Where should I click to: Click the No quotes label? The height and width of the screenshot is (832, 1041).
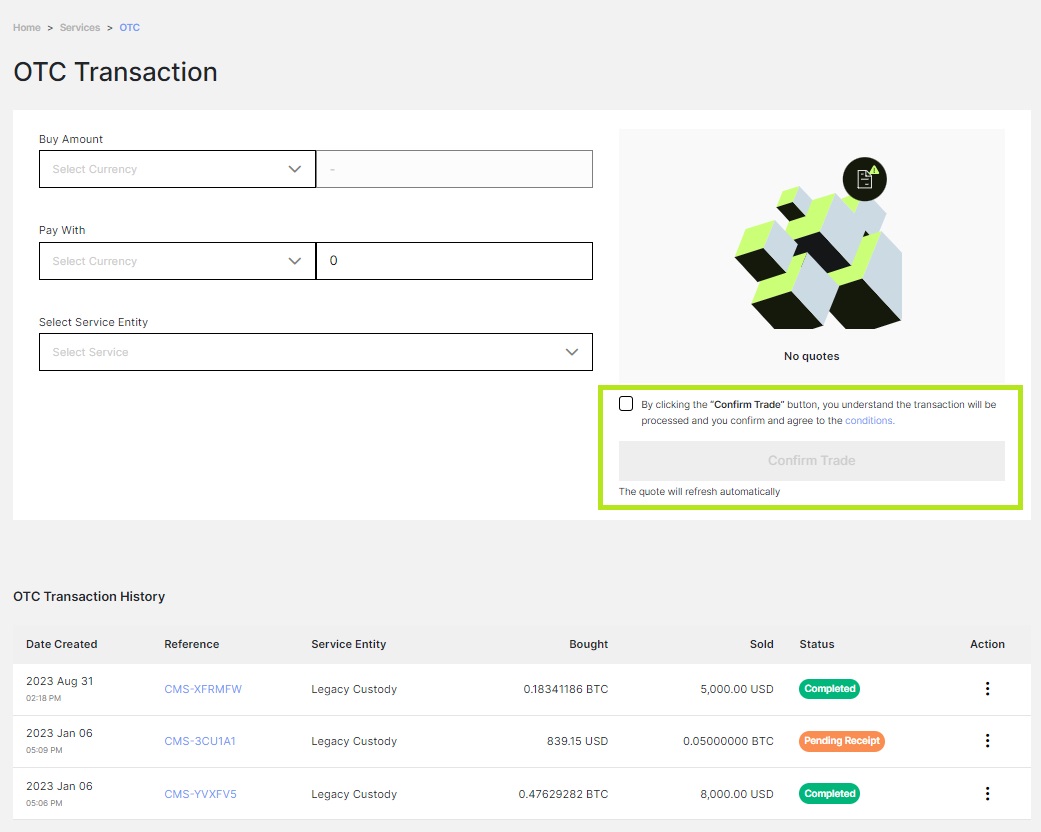point(811,357)
